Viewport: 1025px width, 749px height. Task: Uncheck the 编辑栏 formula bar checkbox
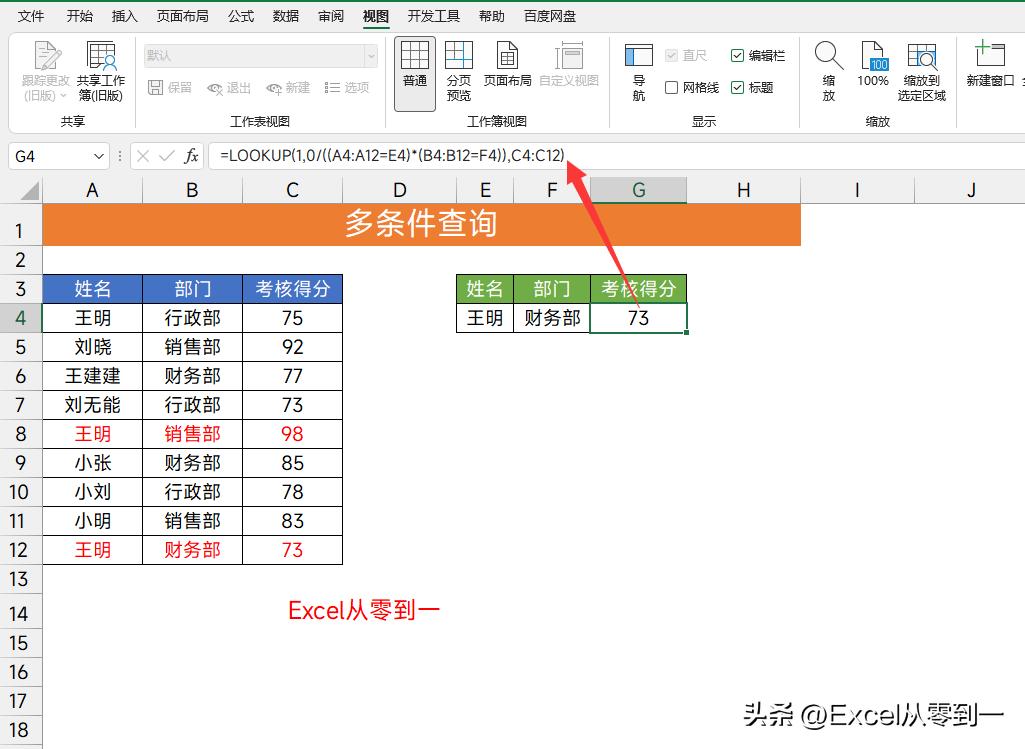(737, 55)
